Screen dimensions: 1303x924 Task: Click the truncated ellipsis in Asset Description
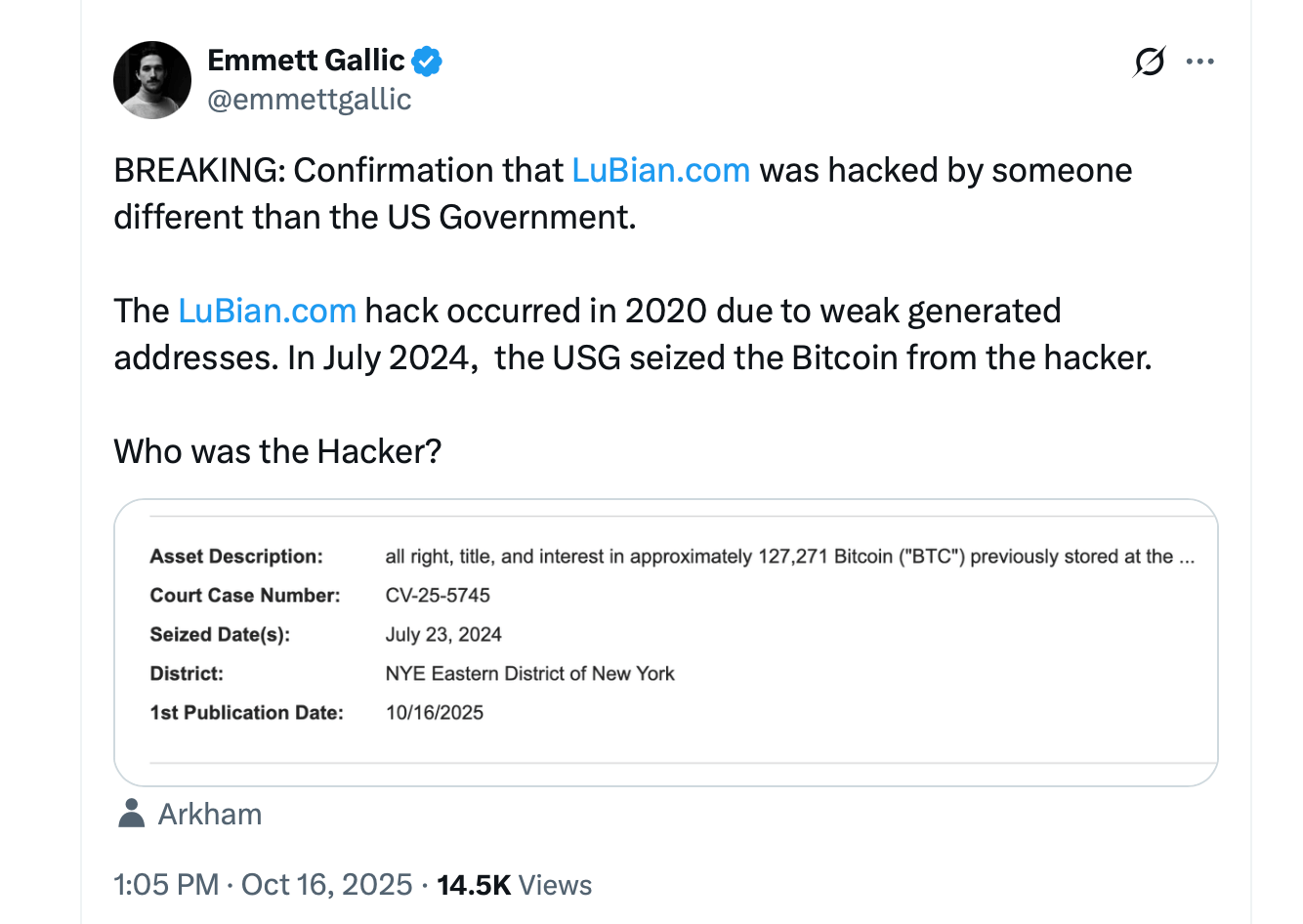(1187, 558)
